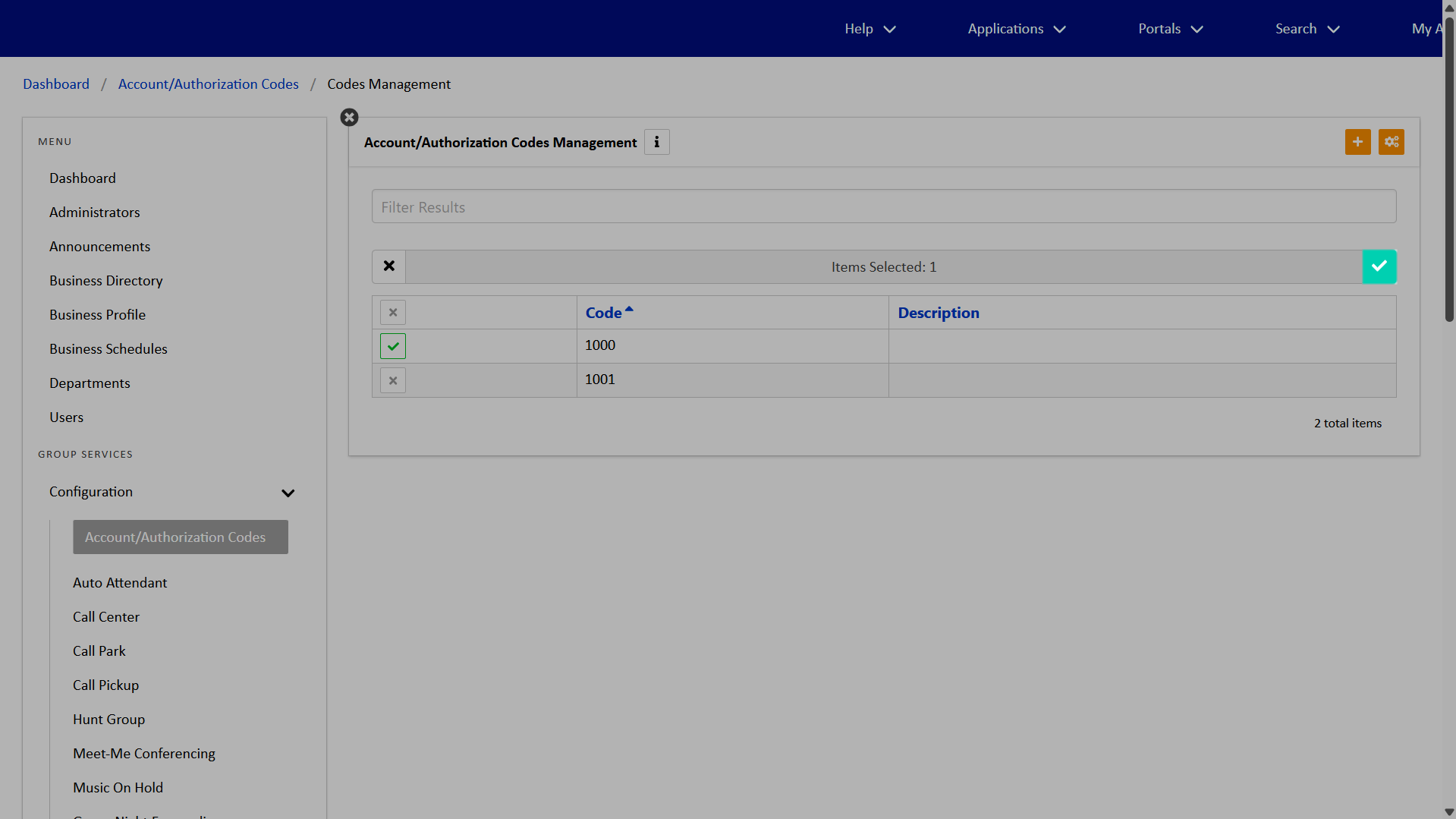Collapse the Configuration section chevron

coord(288,493)
